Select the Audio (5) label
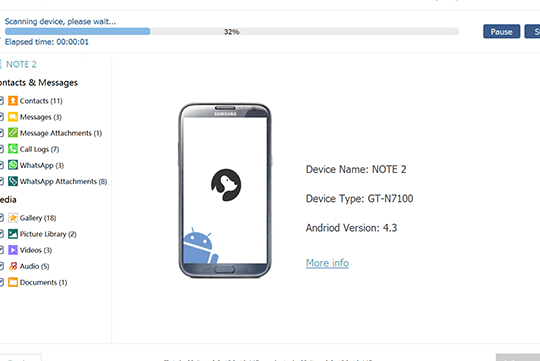The height and width of the screenshot is (361, 540). pyautogui.click(x=34, y=266)
